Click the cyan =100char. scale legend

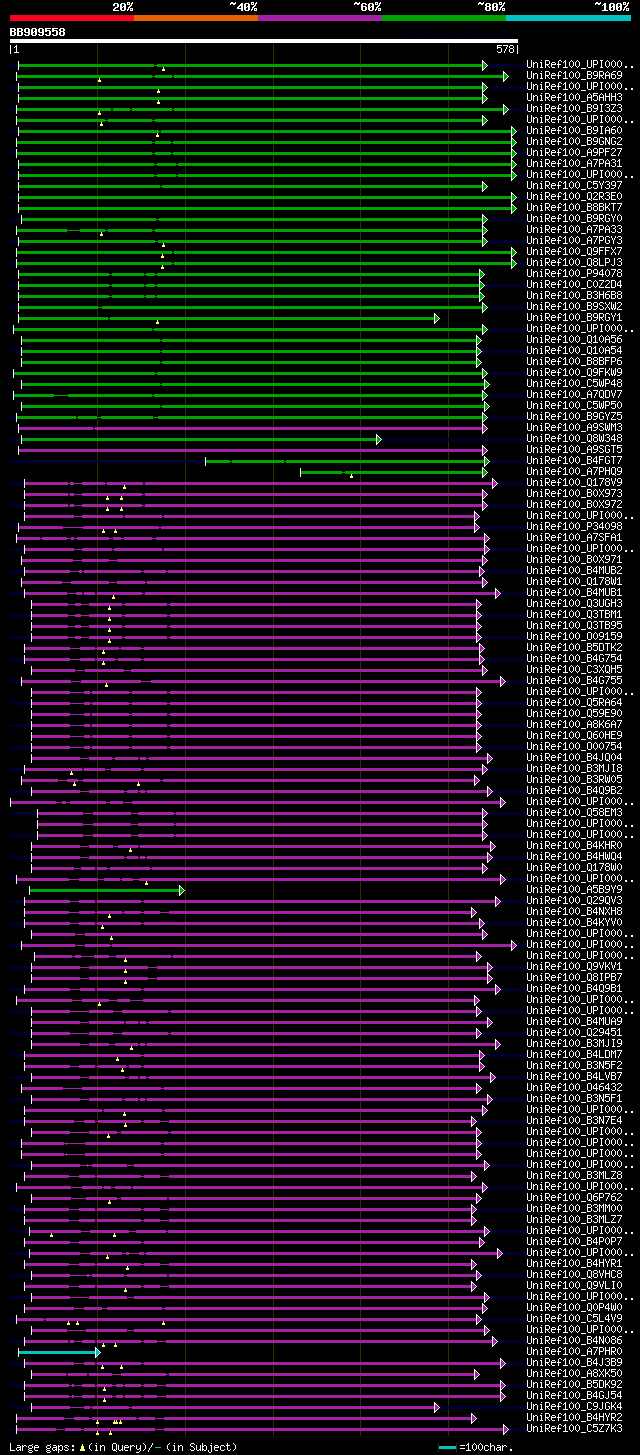[476, 1447]
